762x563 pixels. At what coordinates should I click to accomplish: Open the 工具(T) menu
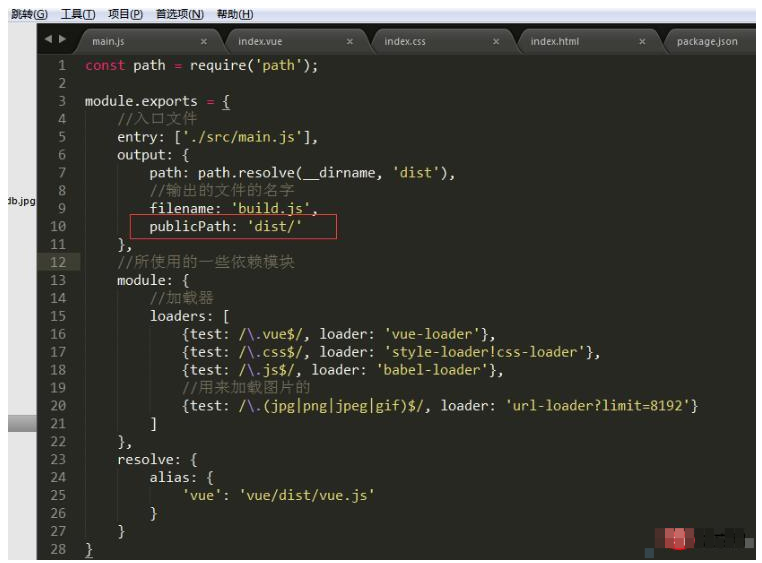[78, 14]
